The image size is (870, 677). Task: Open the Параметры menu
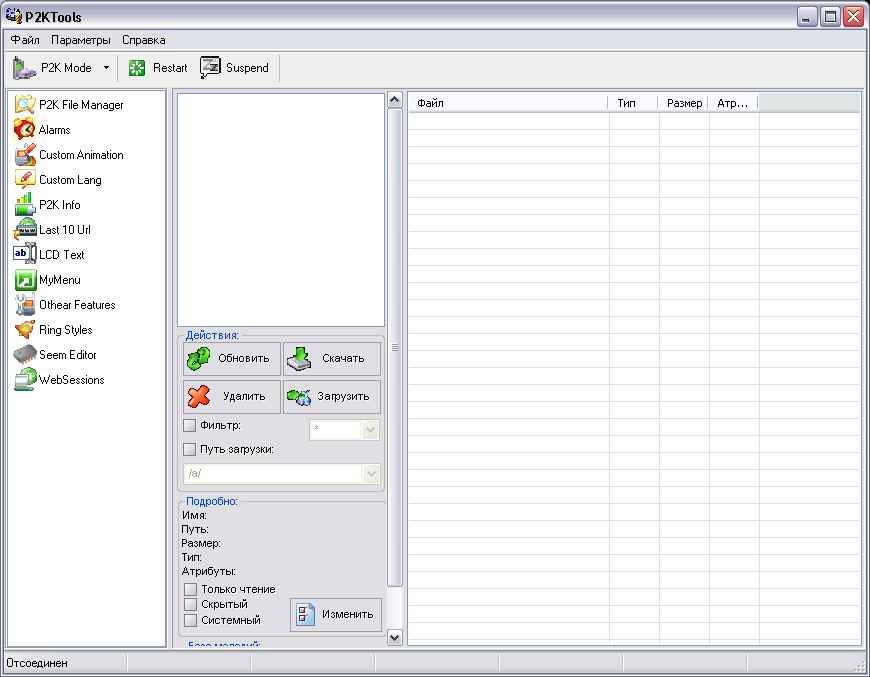coord(80,40)
